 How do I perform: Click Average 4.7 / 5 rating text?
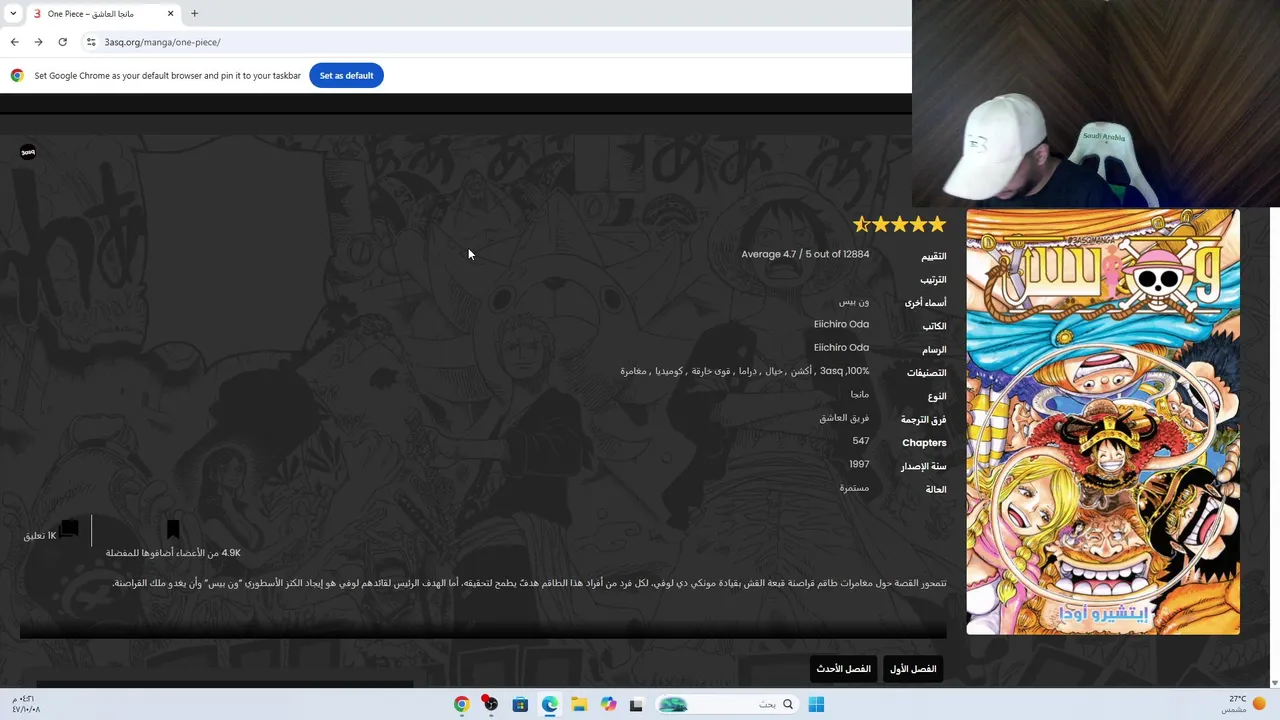pos(805,254)
